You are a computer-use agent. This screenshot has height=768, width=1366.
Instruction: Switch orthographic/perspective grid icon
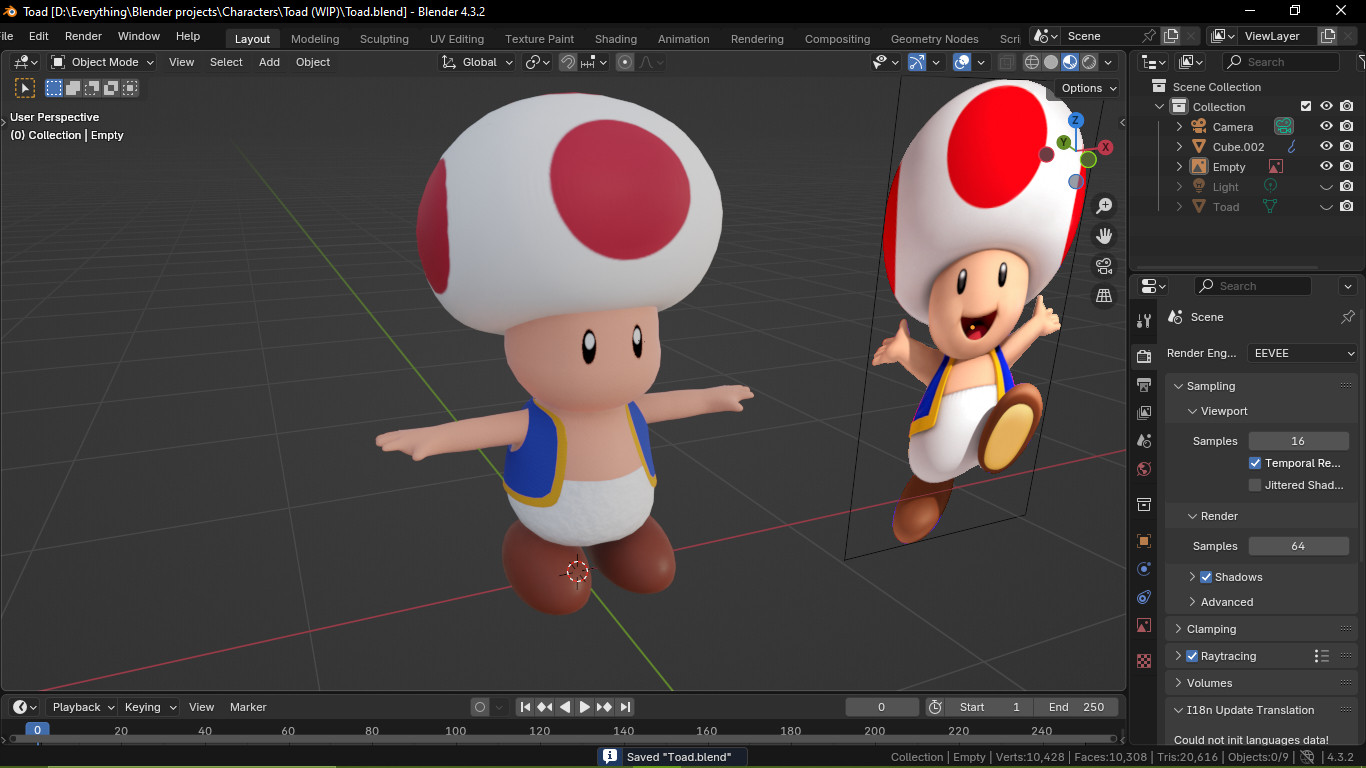pos(1104,296)
